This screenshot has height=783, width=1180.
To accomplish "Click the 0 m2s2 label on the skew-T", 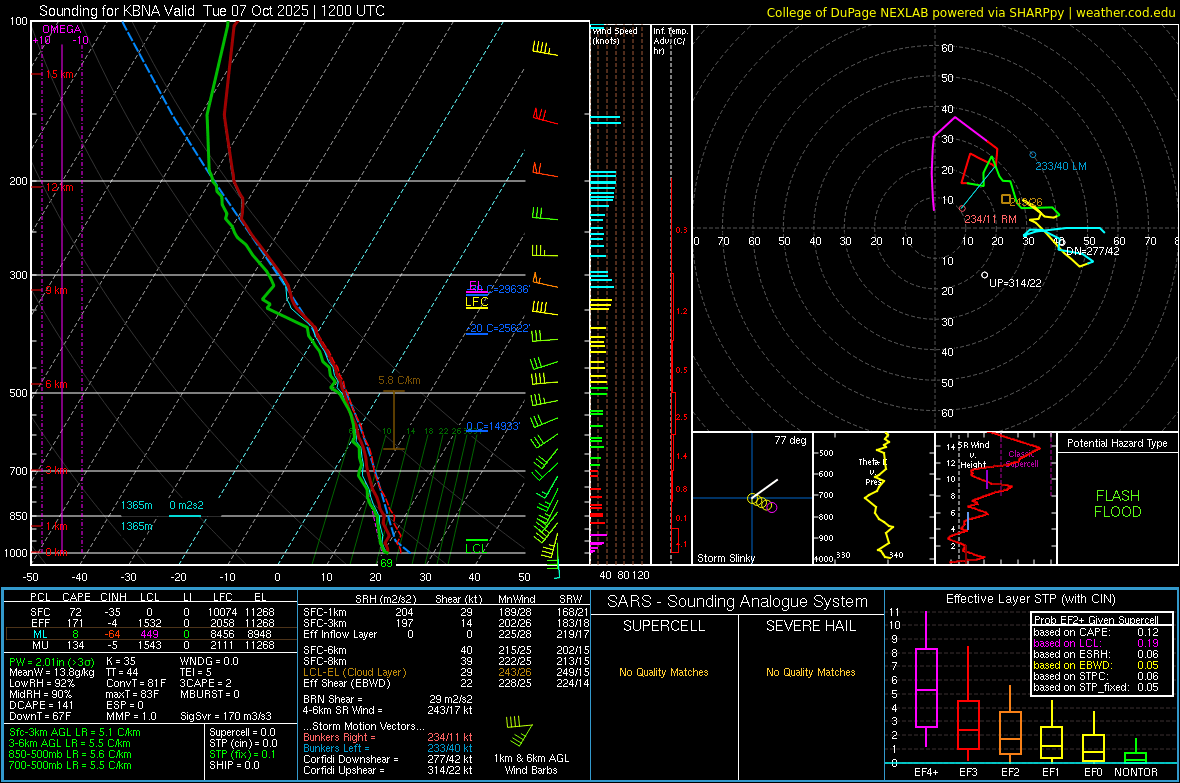I will tap(186, 505).
